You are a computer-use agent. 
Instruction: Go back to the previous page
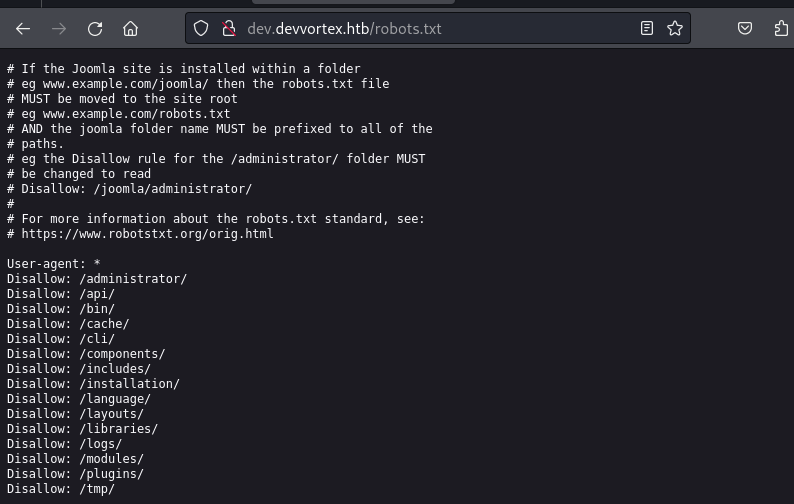click(23, 29)
